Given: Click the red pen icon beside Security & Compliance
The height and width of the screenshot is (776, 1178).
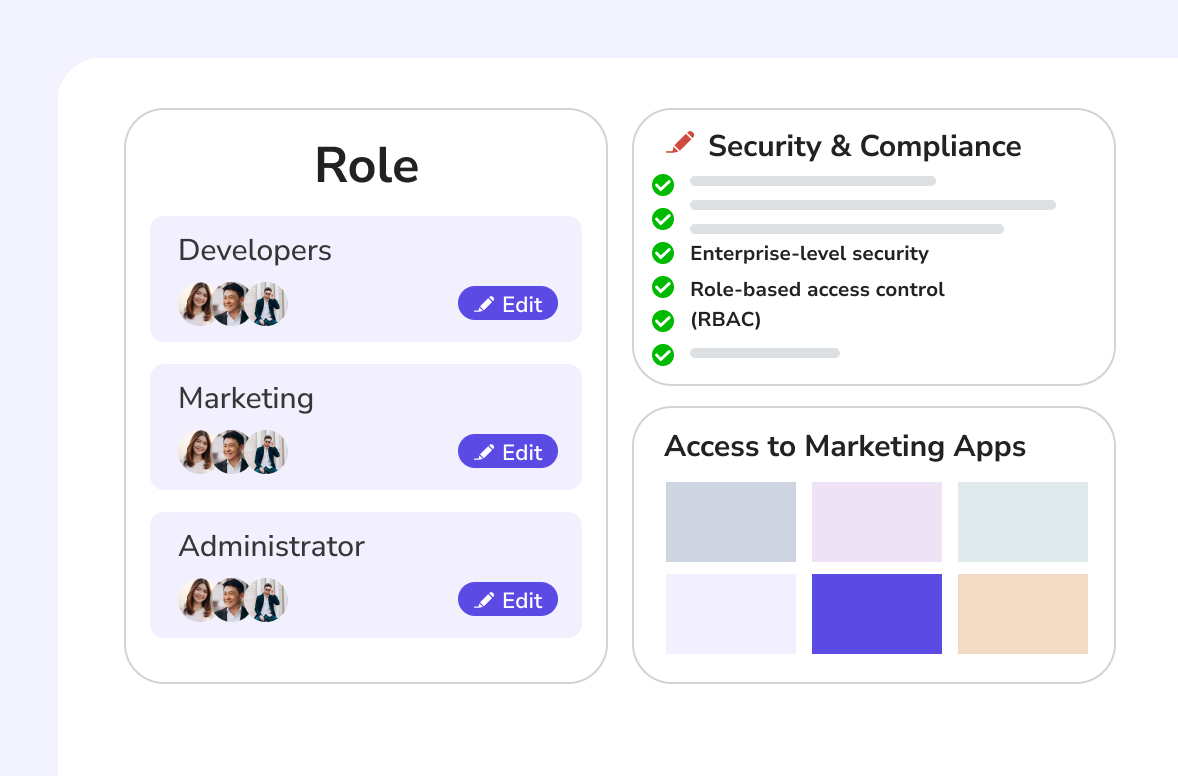Looking at the screenshot, I should tap(681, 144).
